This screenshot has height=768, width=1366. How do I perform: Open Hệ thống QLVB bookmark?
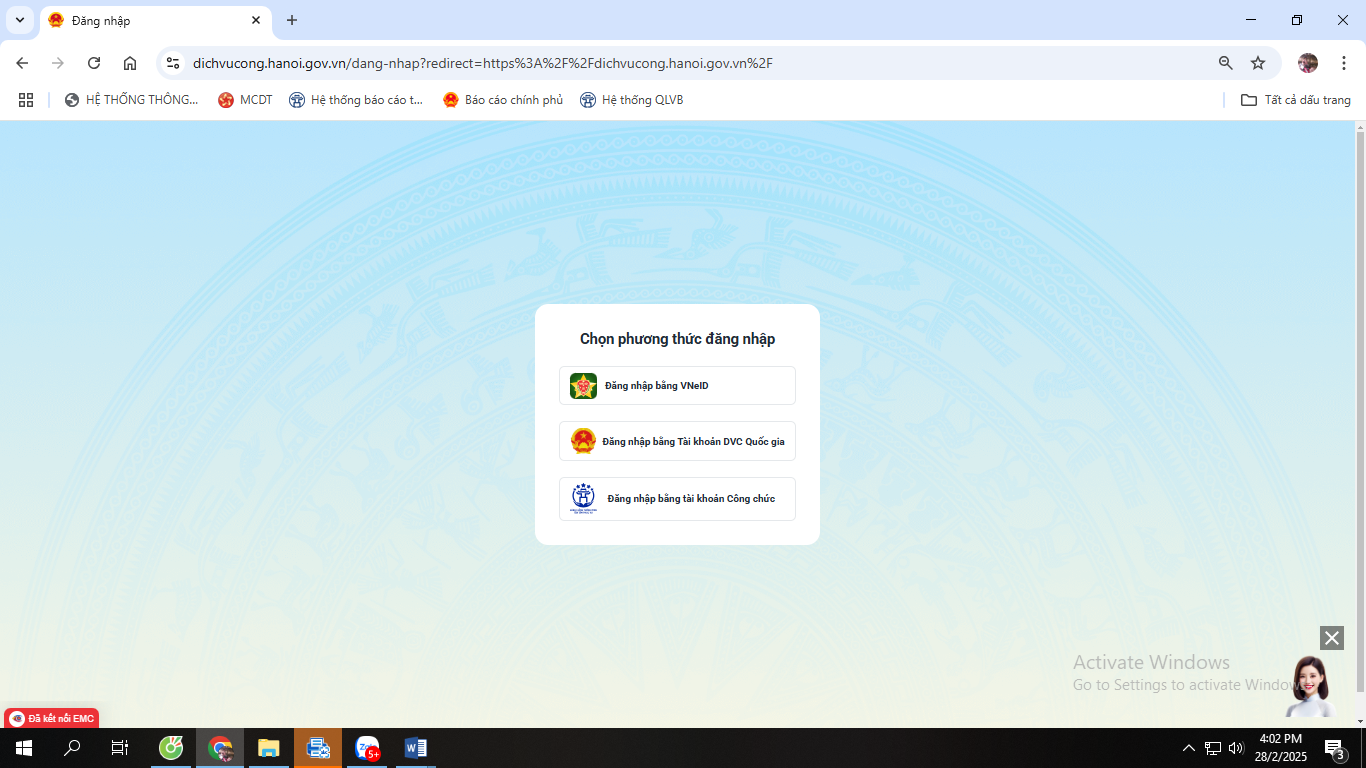coord(632,100)
